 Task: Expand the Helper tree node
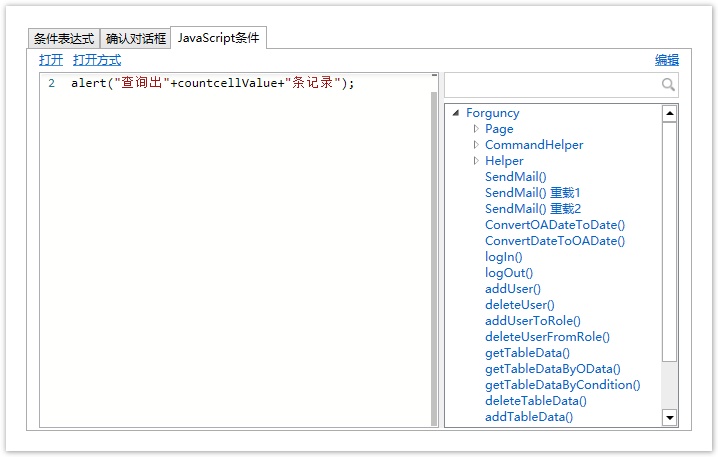(476, 161)
